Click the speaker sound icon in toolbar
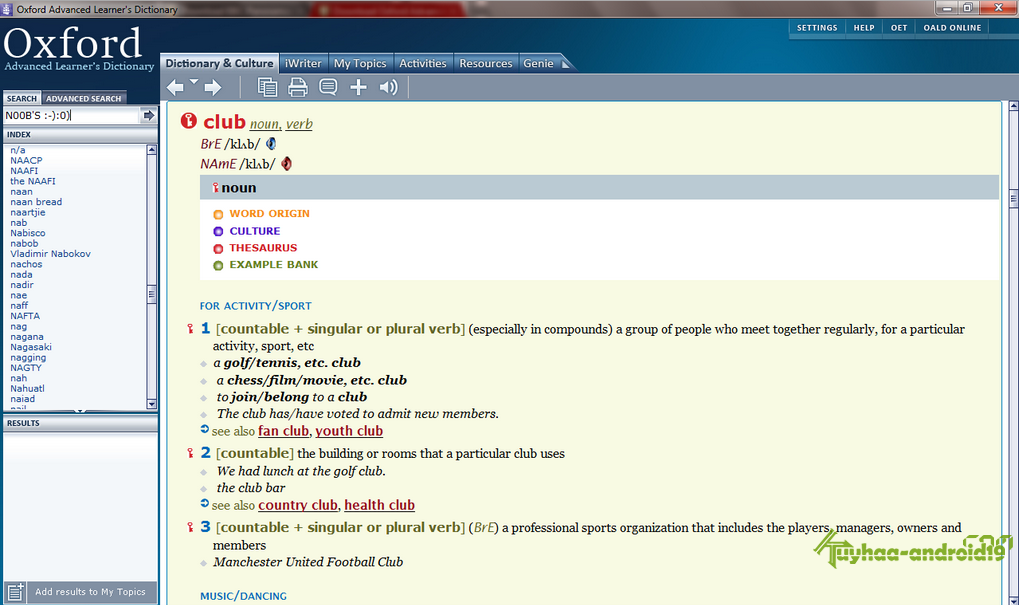 tap(388, 87)
